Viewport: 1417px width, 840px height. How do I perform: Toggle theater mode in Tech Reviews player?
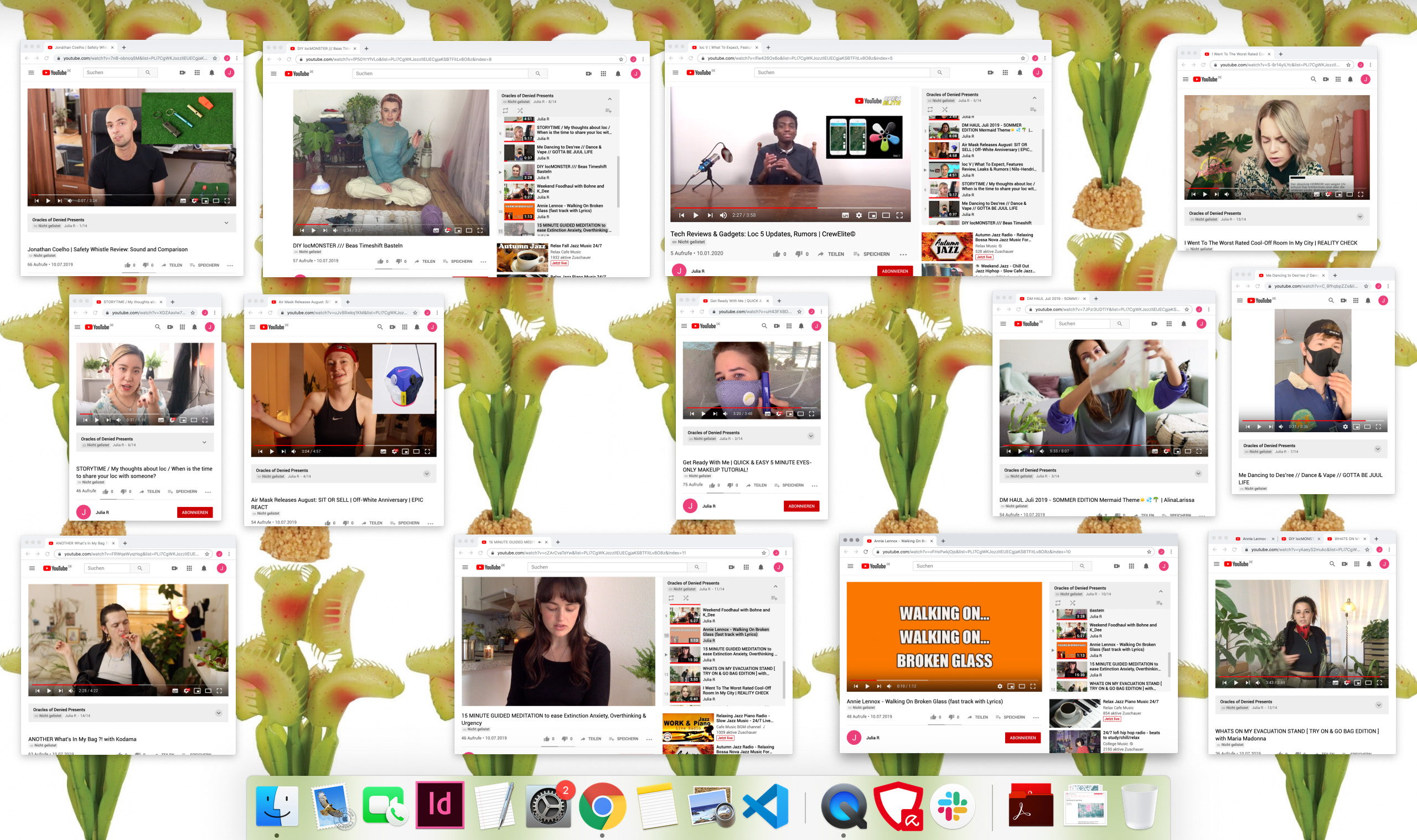tap(886, 215)
